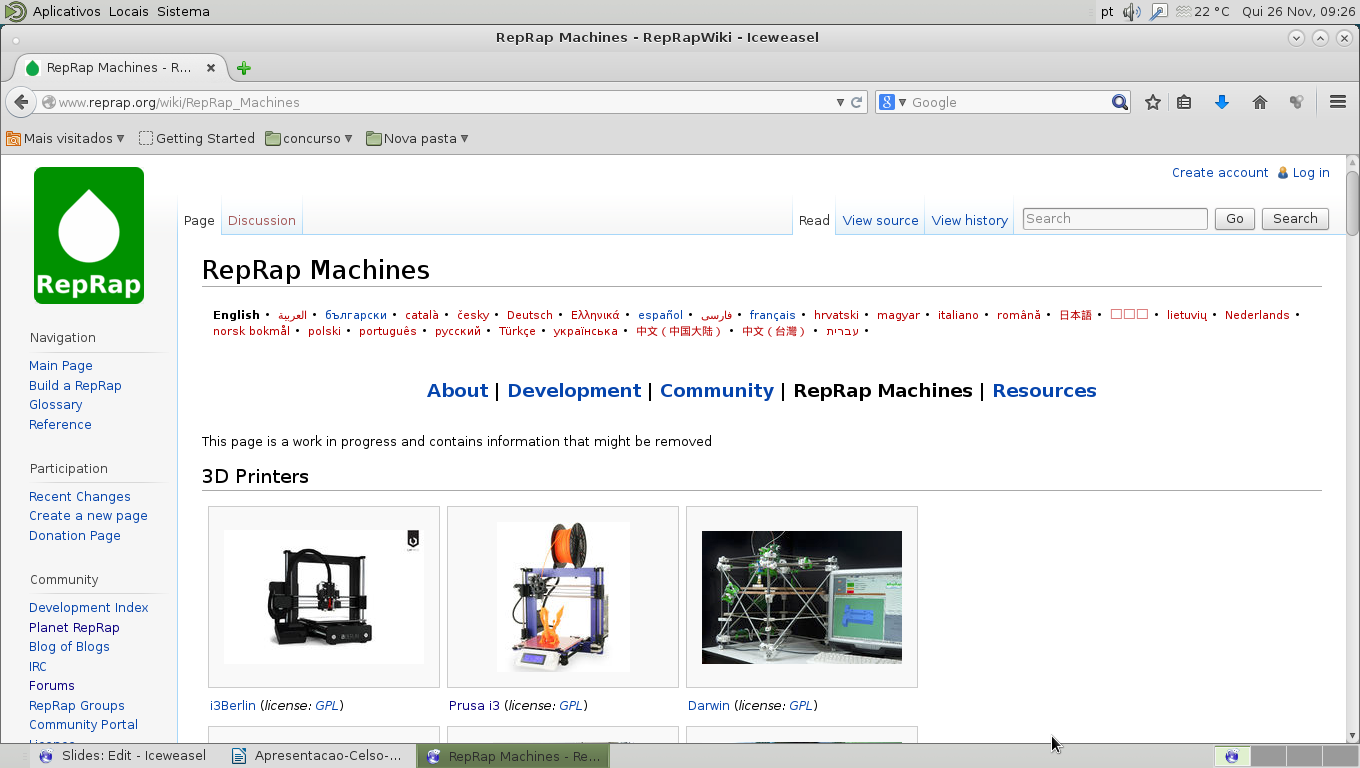This screenshot has width=1360, height=768.
Task: Open the downloads arrow icon
Action: [1221, 102]
